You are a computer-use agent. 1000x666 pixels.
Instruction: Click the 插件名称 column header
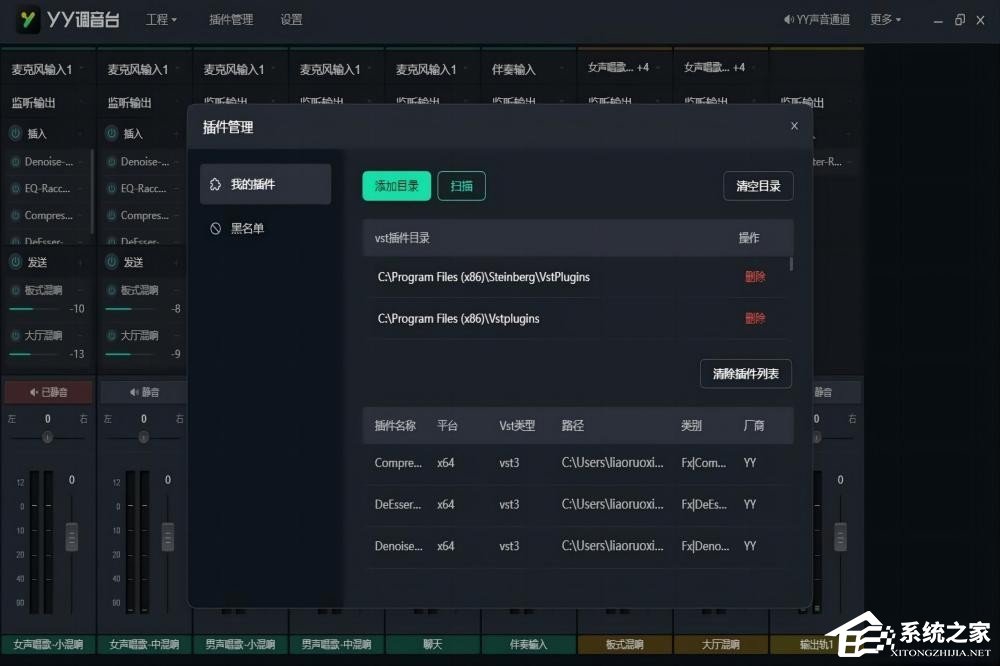(x=395, y=426)
